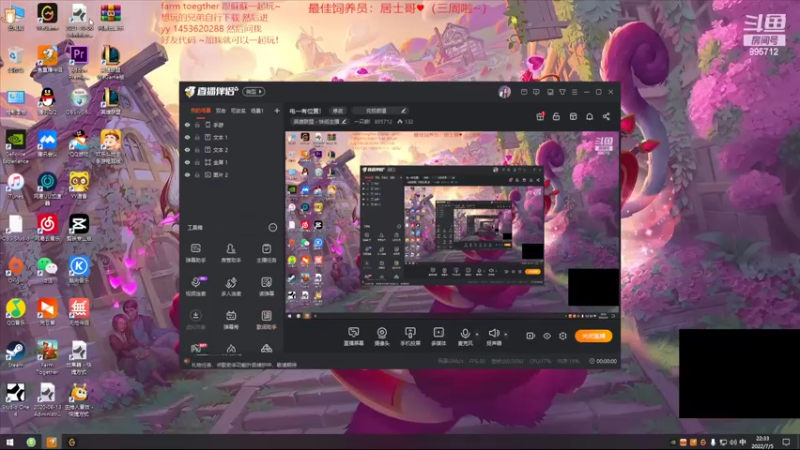Start 视频连麦 video co-stream tool

pyautogui.click(x=195, y=286)
